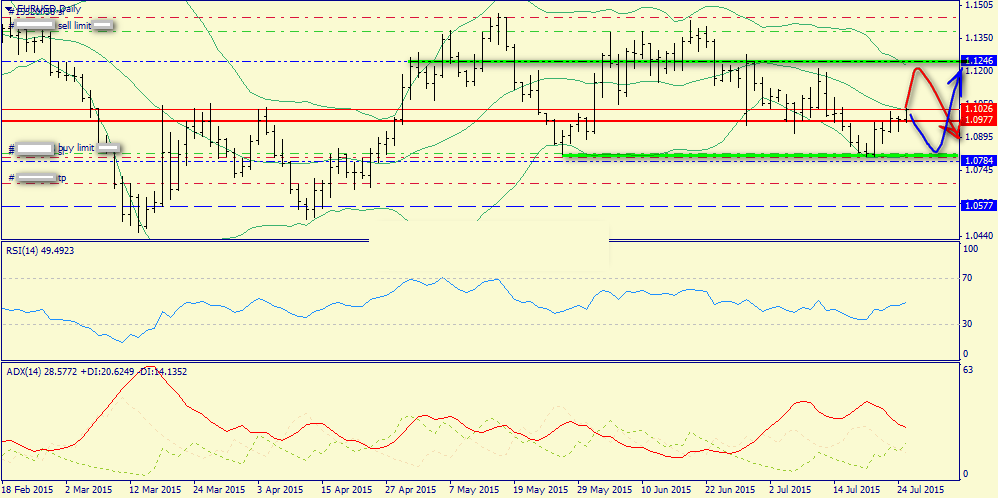Click the 100 level on RSI scale

coord(971,249)
